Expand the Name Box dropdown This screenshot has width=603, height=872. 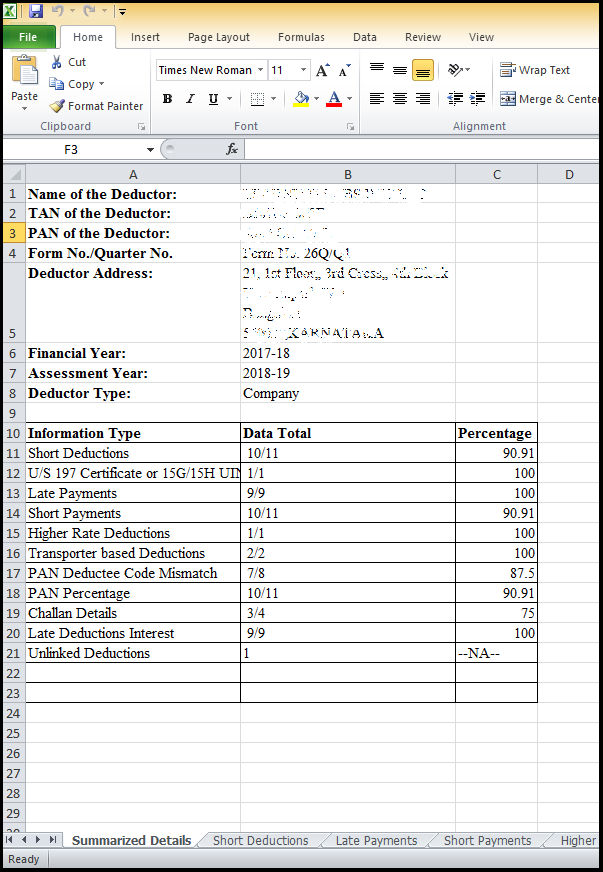(x=150, y=150)
